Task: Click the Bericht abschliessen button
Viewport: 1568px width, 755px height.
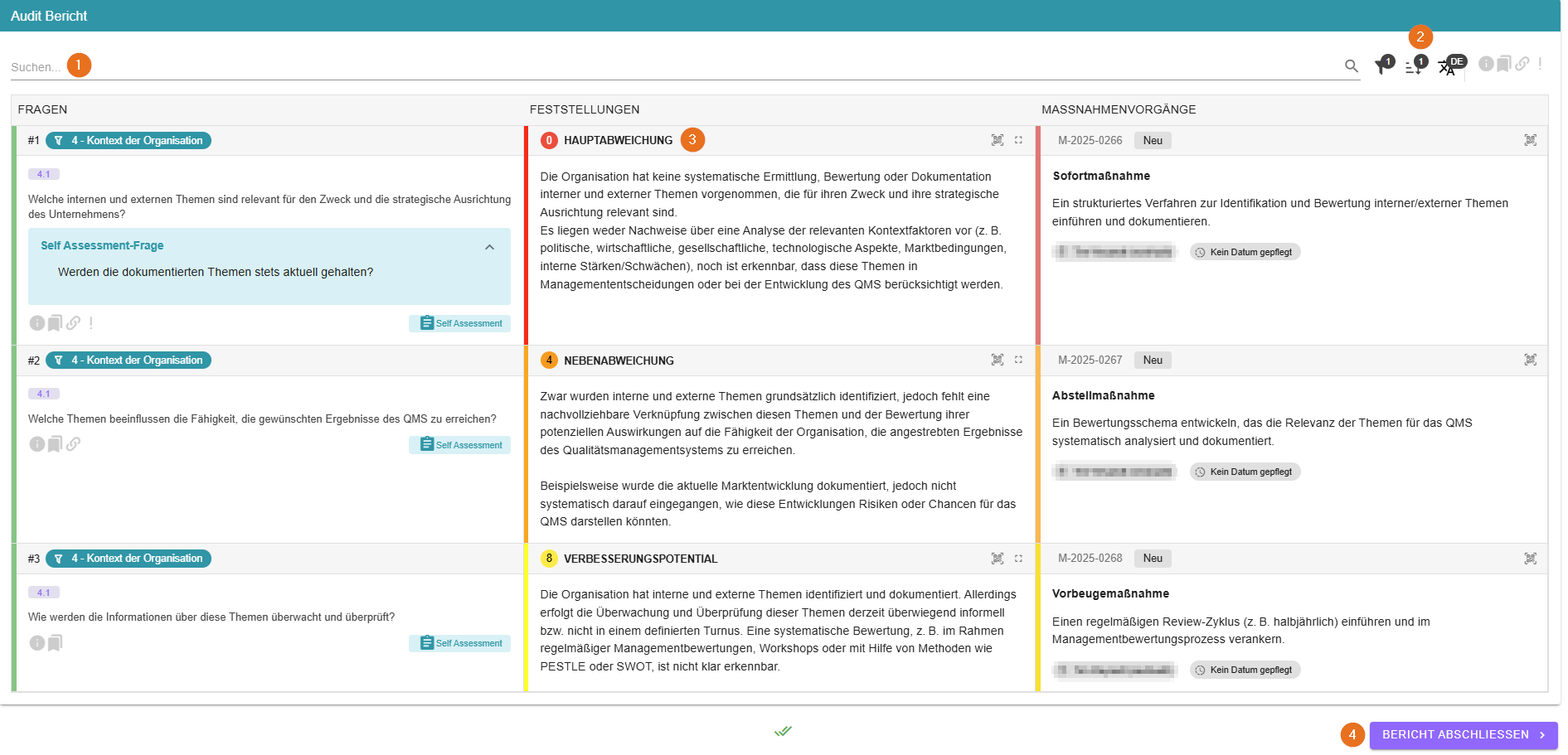Action: pos(1463,735)
